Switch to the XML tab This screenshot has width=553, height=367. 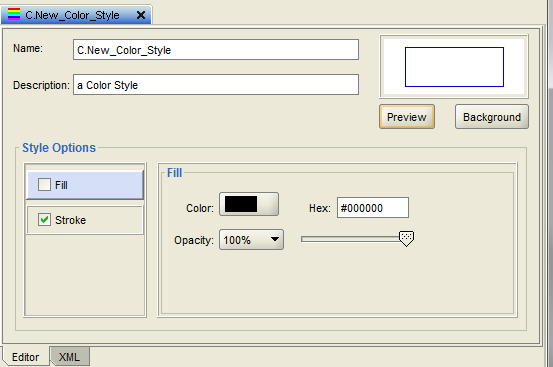pos(70,357)
